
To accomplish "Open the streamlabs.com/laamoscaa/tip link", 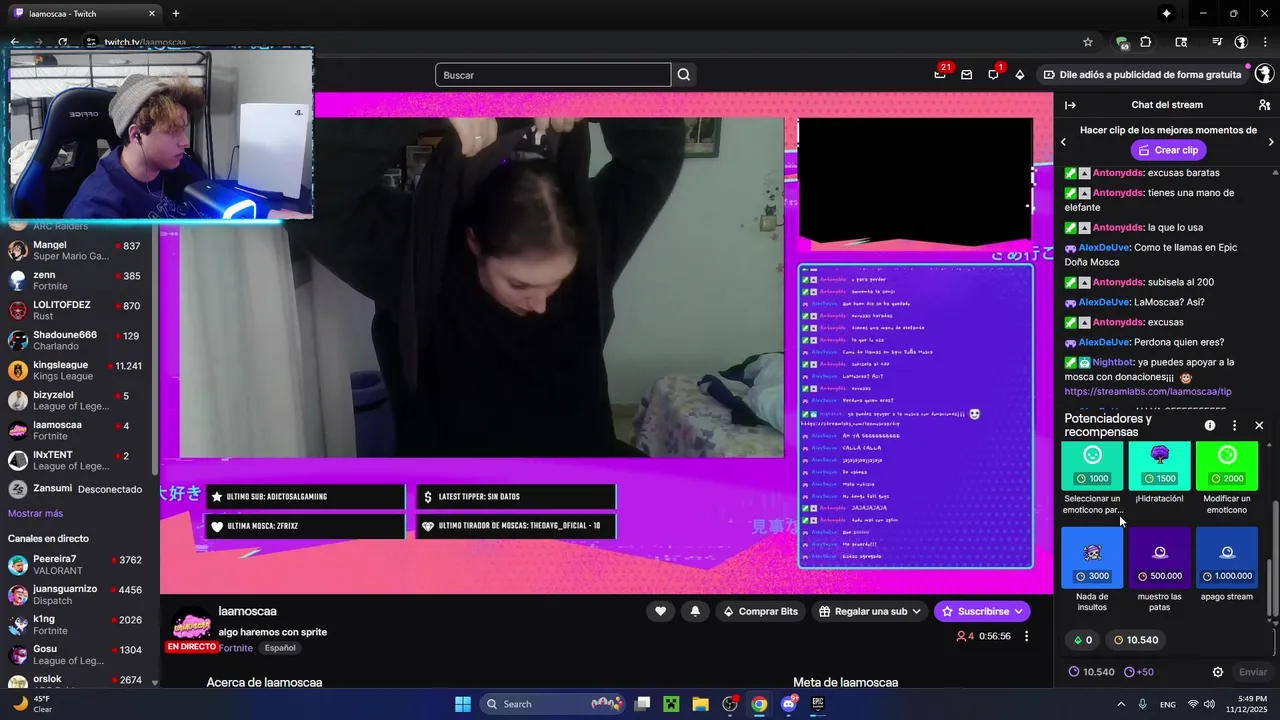I will (1148, 391).
